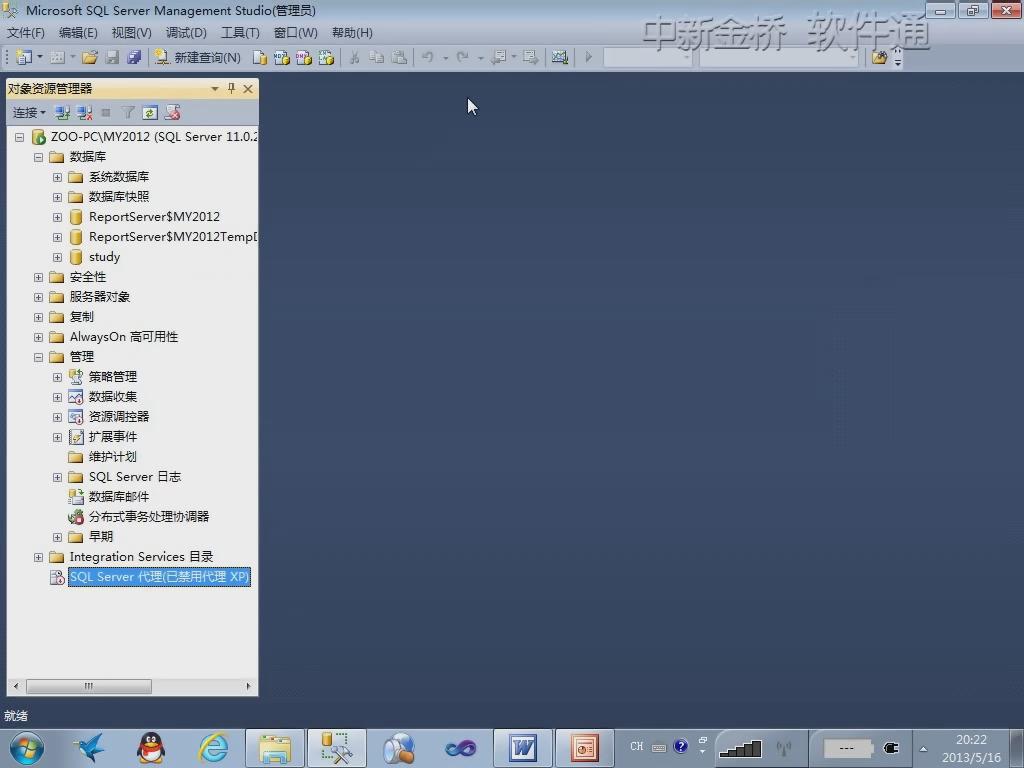Viewport: 1024px width, 768px height.
Task: Click the 资源调控器 icon
Action: pyautogui.click(x=76, y=417)
